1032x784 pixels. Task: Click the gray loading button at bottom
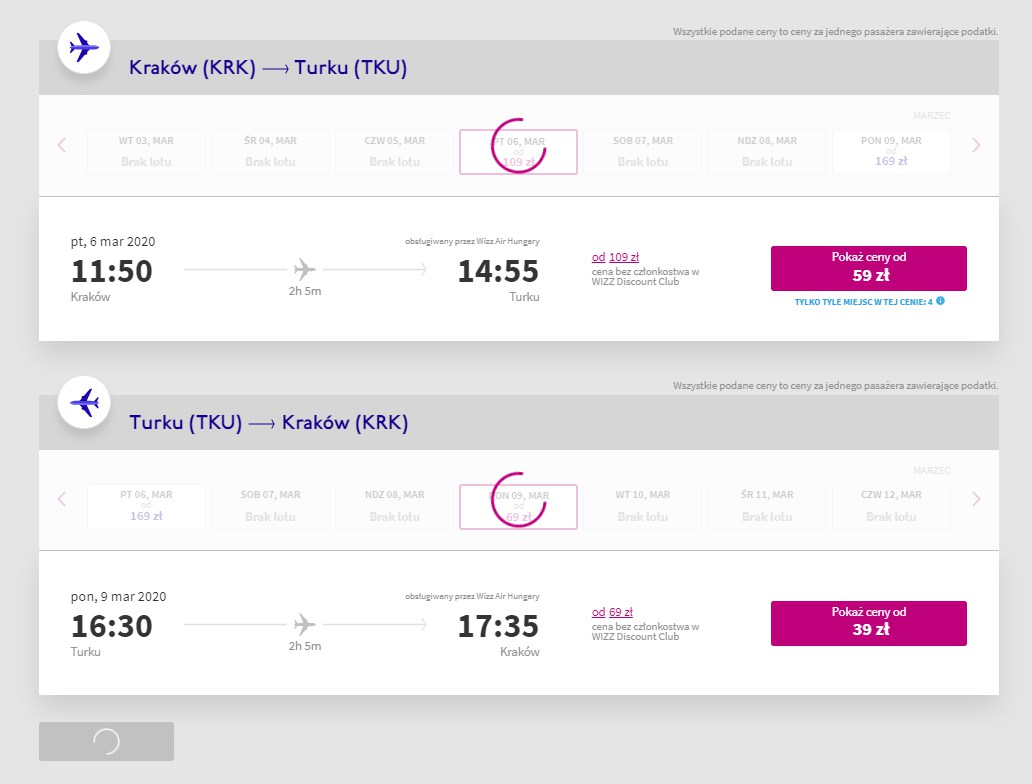(x=107, y=741)
